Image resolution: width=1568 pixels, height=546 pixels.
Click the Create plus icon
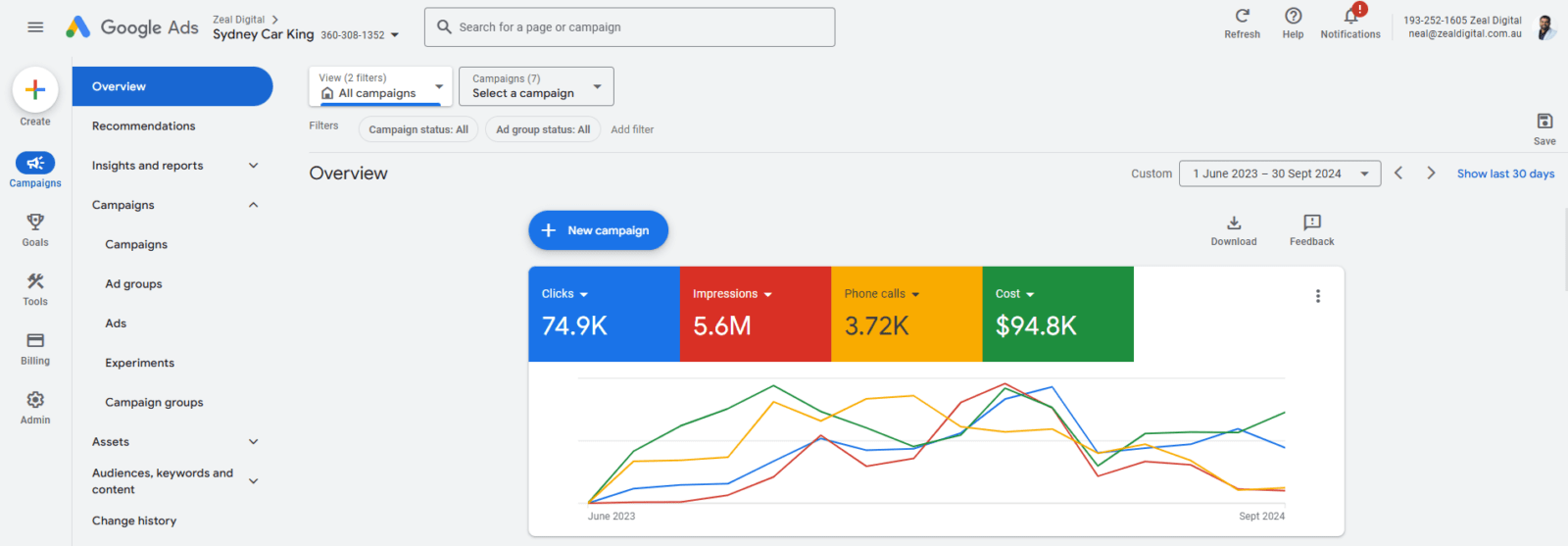pos(35,90)
